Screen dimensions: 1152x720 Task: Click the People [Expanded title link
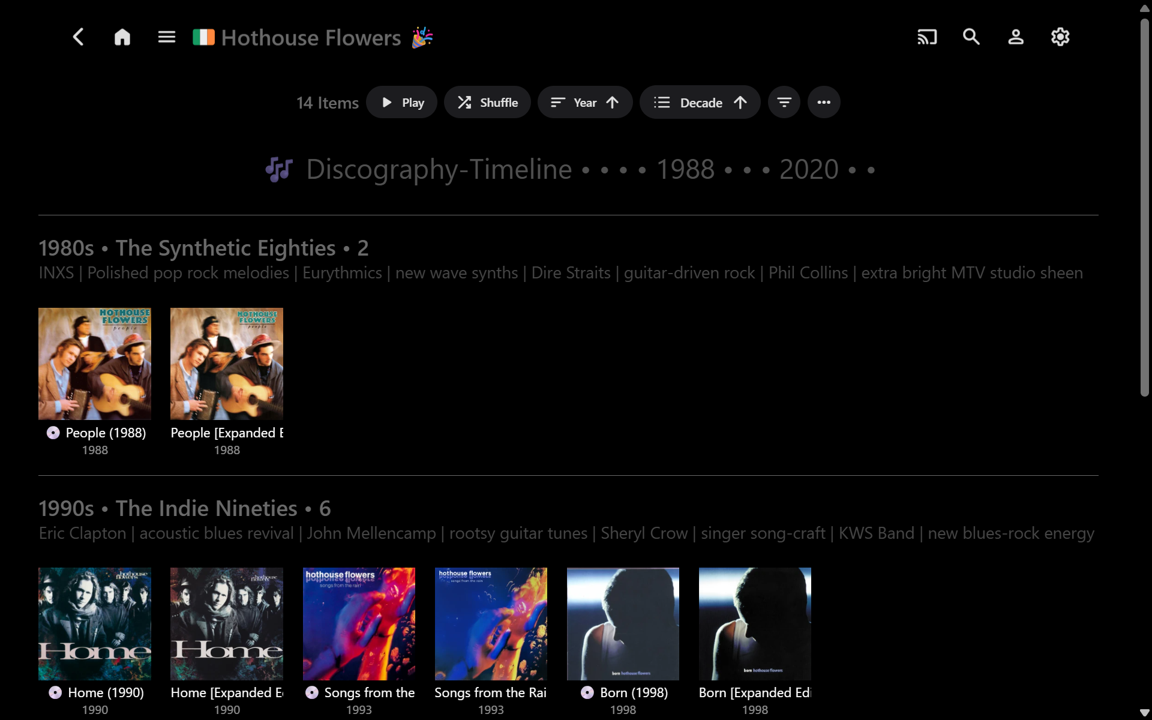pos(226,433)
